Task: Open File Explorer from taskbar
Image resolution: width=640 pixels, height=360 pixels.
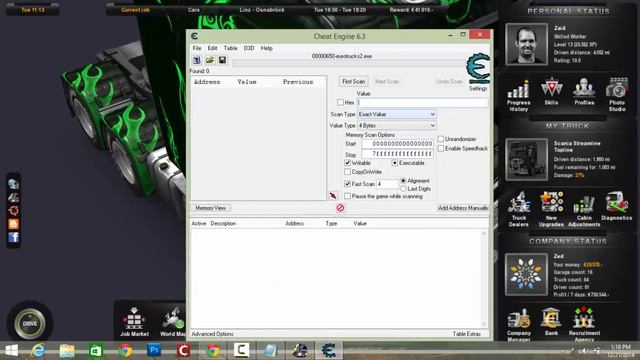Action: (x=67, y=350)
